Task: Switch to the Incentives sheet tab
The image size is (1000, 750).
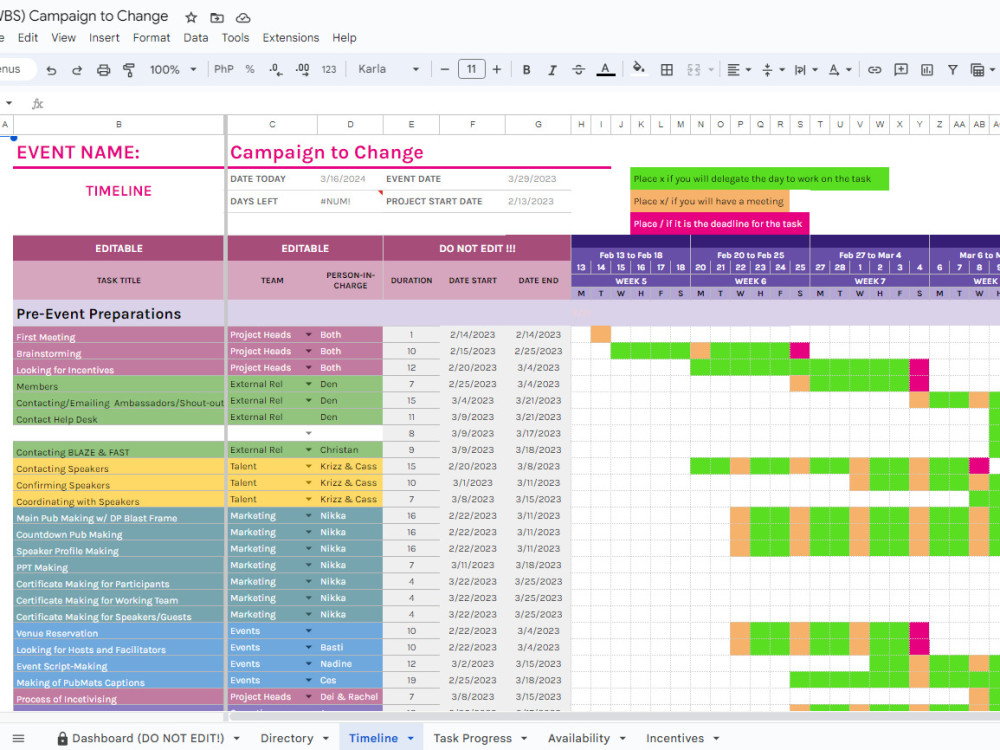Action: point(675,738)
